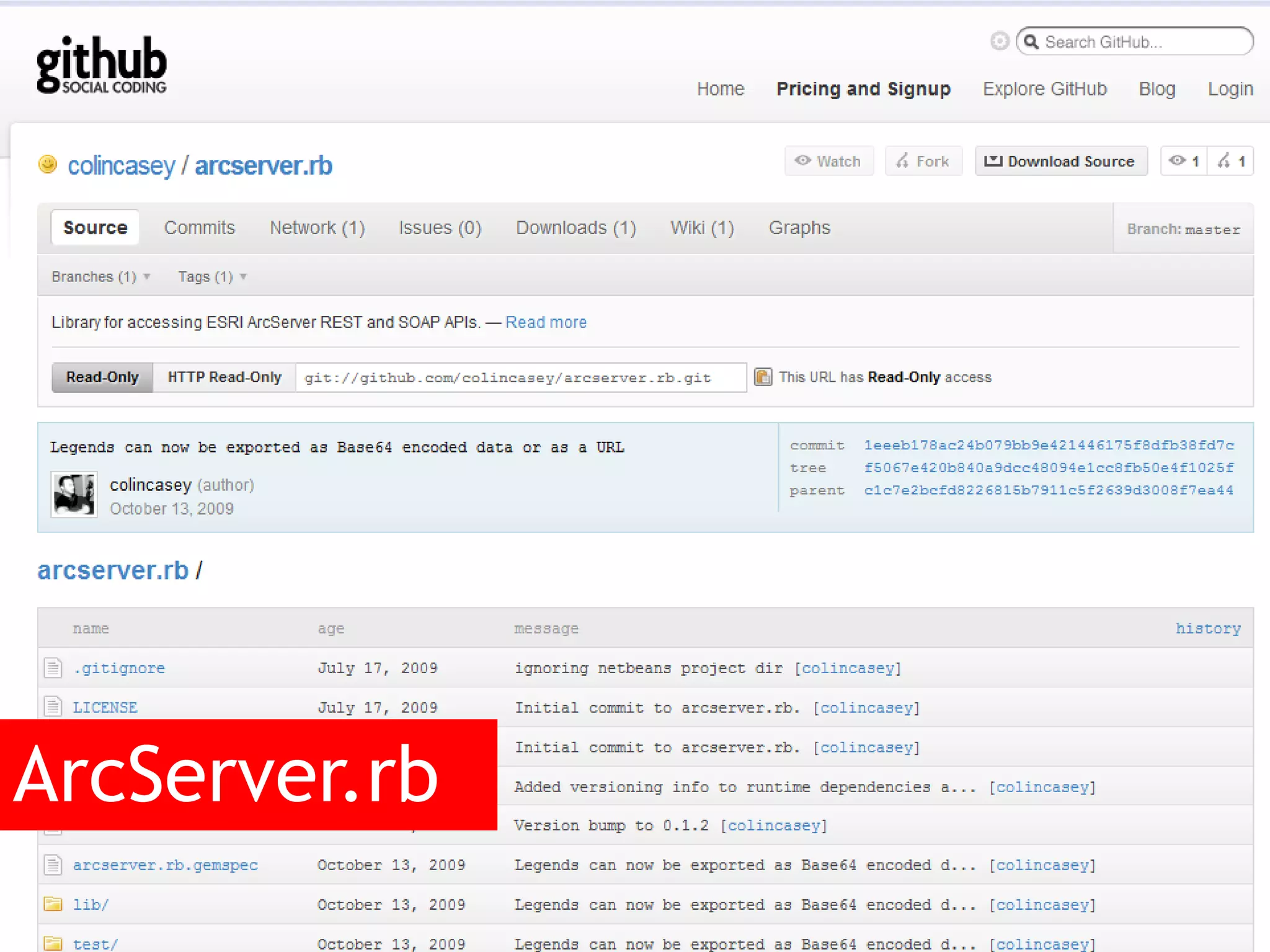This screenshot has width=1270, height=952.
Task: Click the Login link
Action: pyautogui.click(x=1230, y=89)
